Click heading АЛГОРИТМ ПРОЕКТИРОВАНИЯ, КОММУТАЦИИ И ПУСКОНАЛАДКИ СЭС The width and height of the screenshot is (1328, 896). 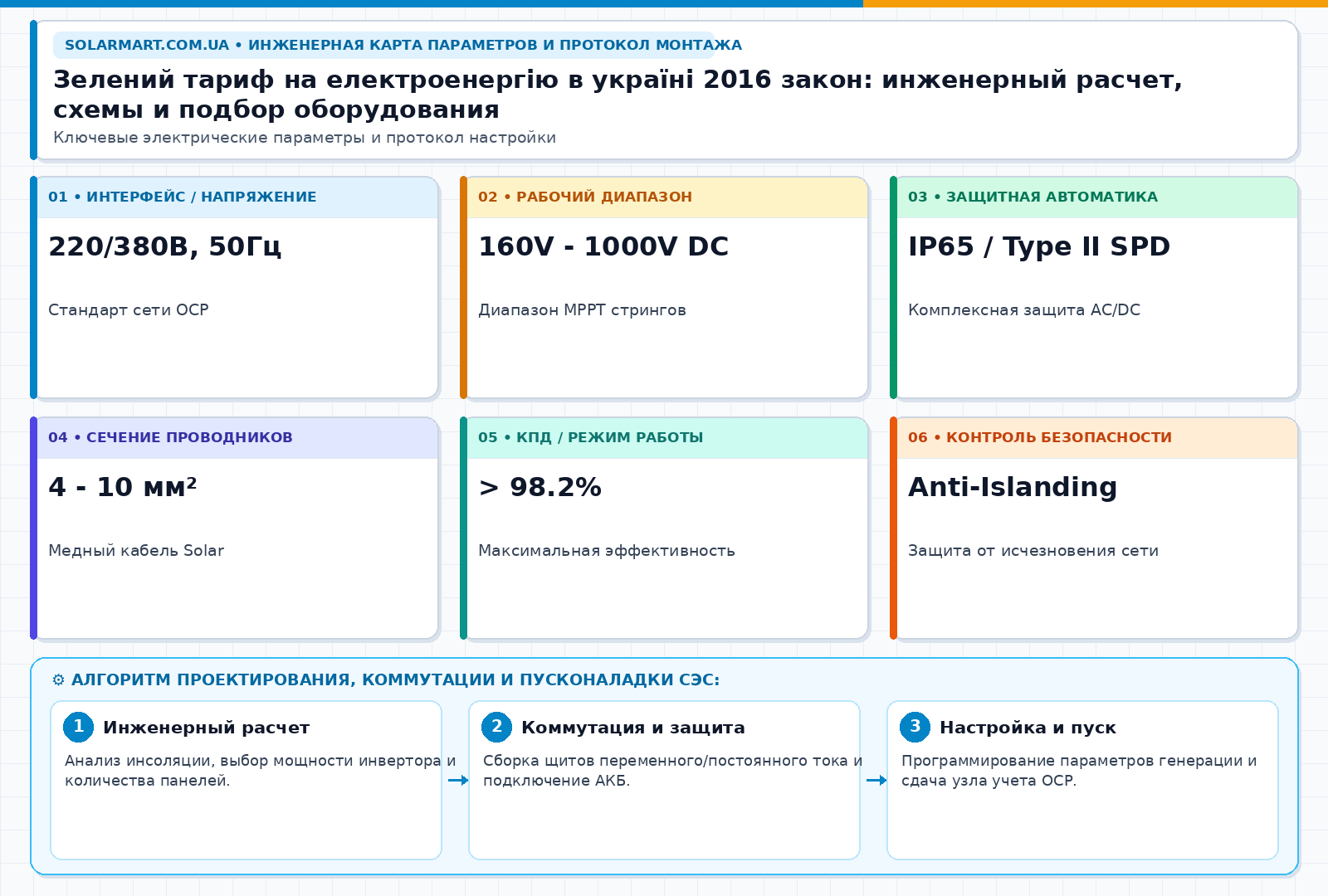[395, 680]
